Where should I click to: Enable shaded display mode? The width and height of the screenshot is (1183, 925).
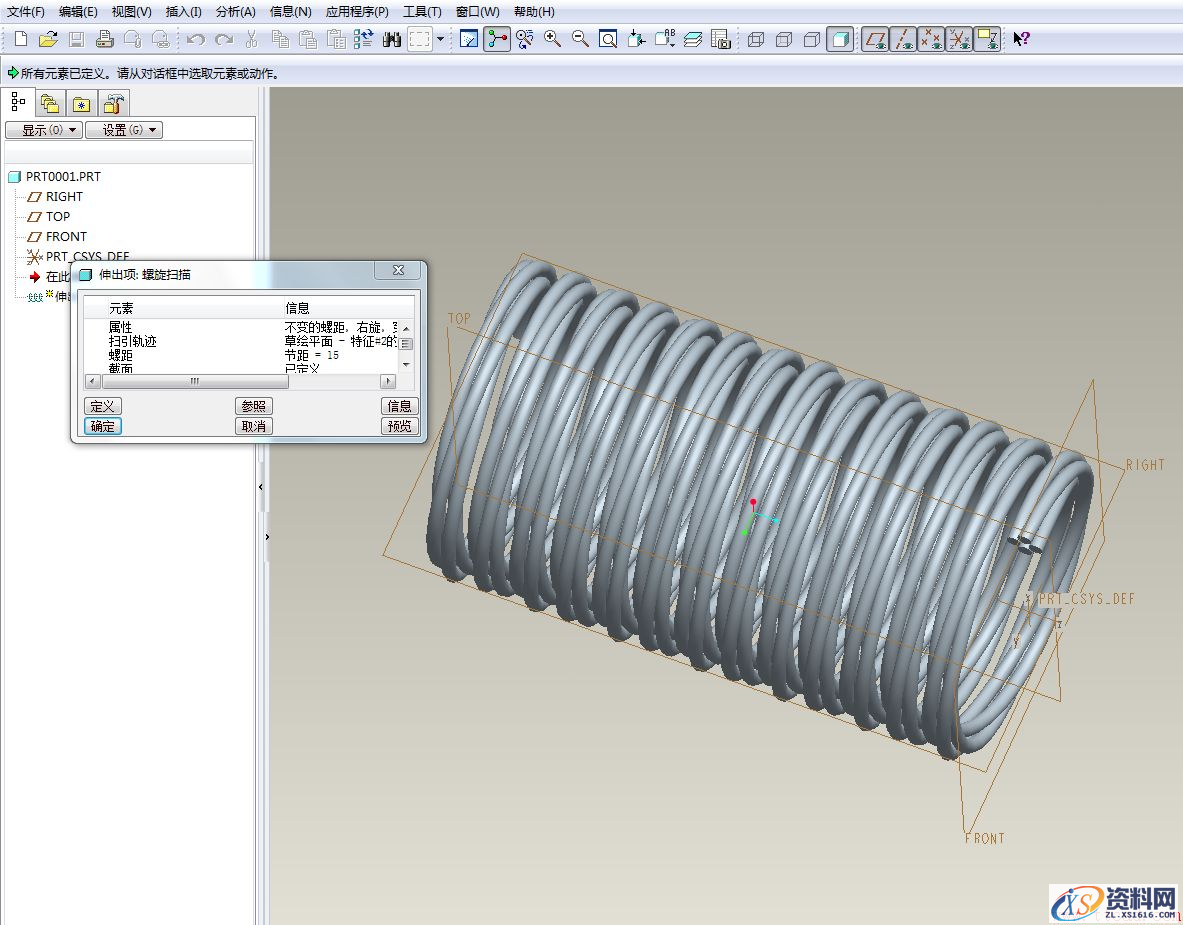click(x=840, y=39)
